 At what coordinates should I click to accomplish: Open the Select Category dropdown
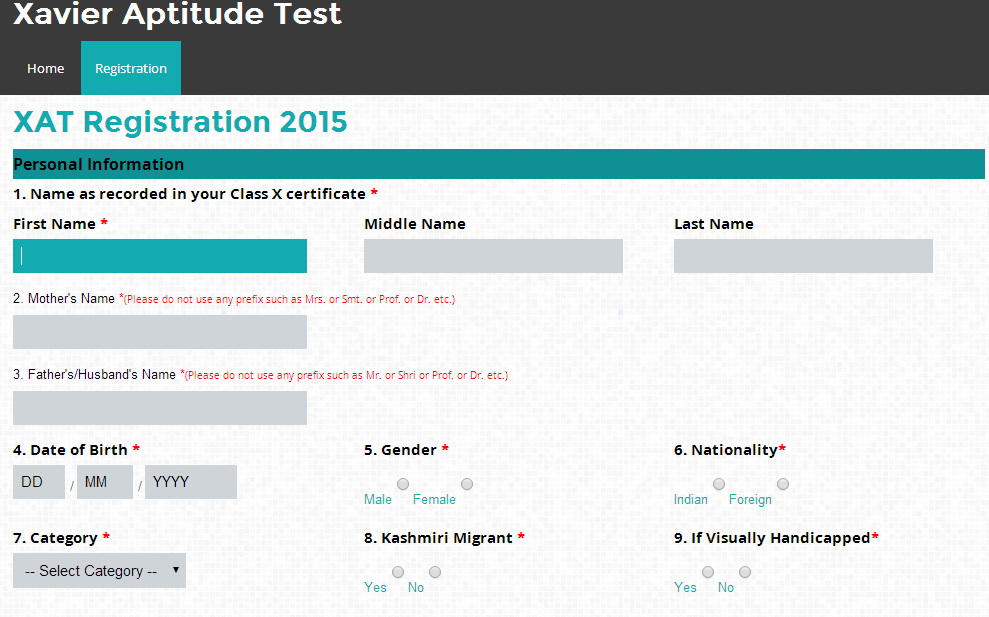click(x=98, y=570)
